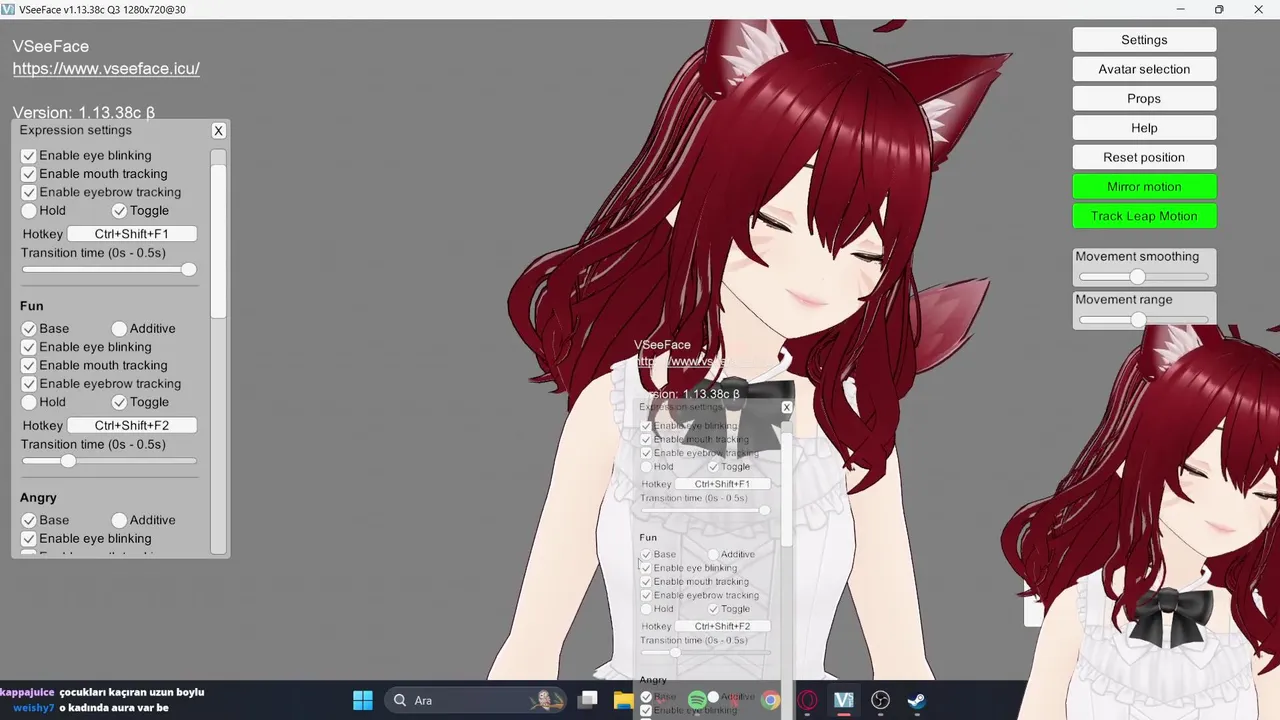Toggle Enable eye blinking for the Ctrl+Shift+F1 expression
The height and width of the screenshot is (720, 1280).
[29, 156]
